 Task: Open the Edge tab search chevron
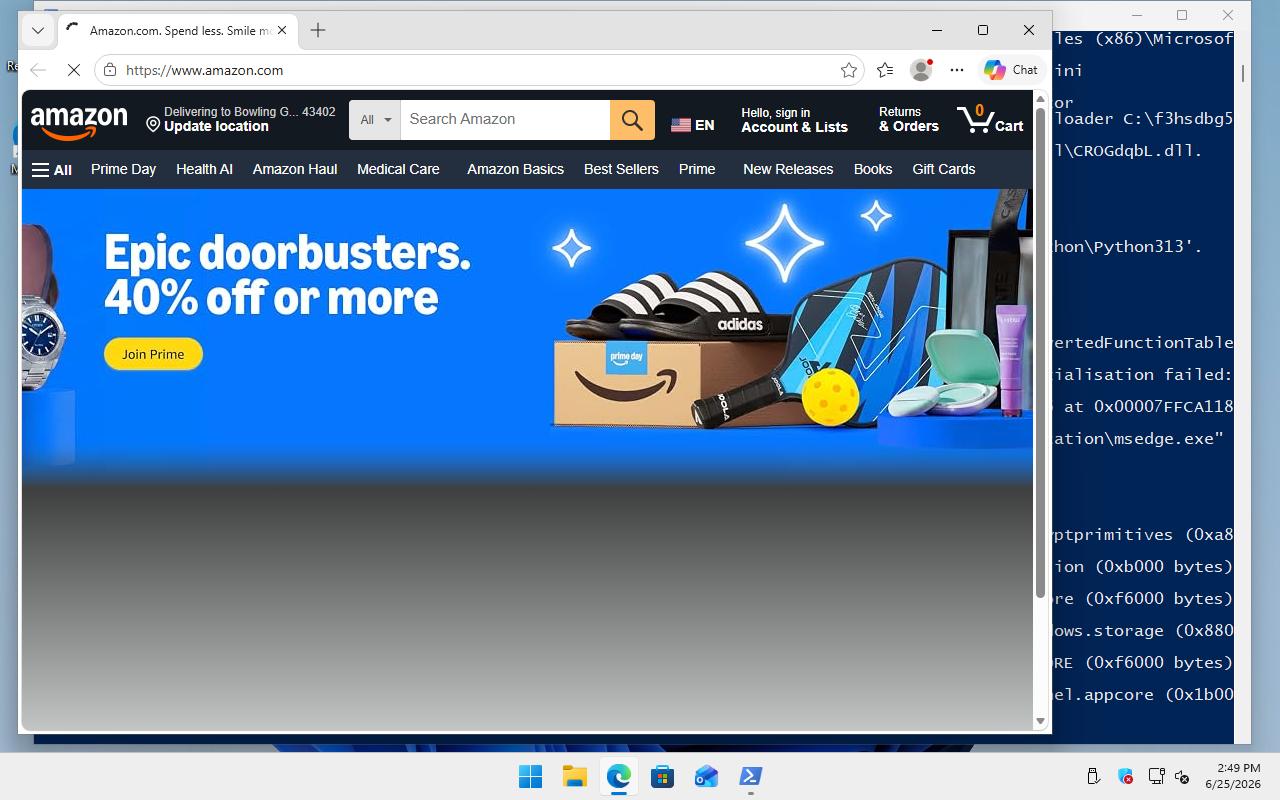(38, 30)
